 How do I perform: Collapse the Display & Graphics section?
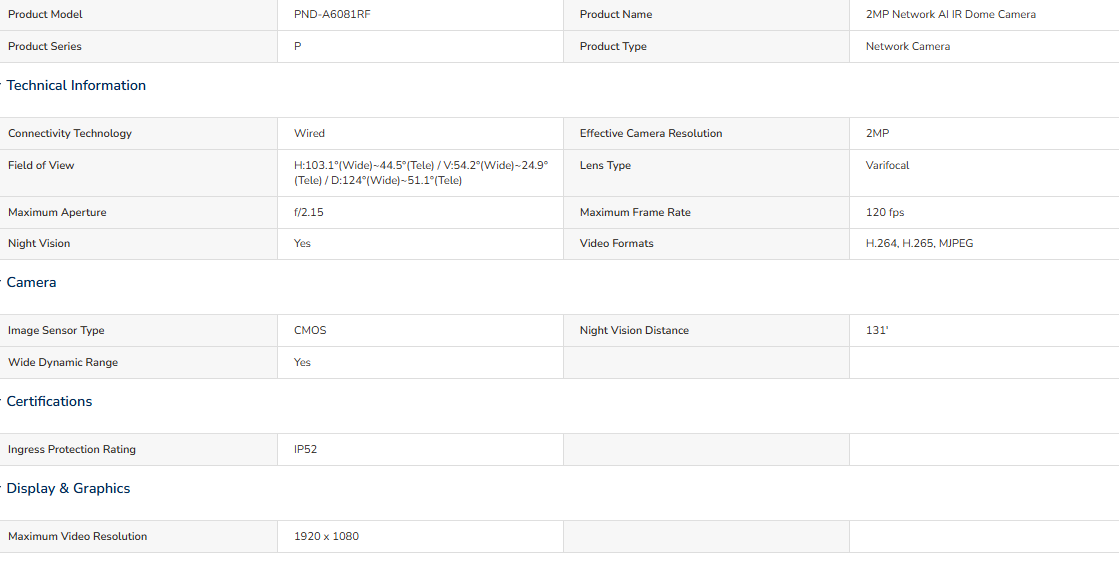click(x=69, y=489)
